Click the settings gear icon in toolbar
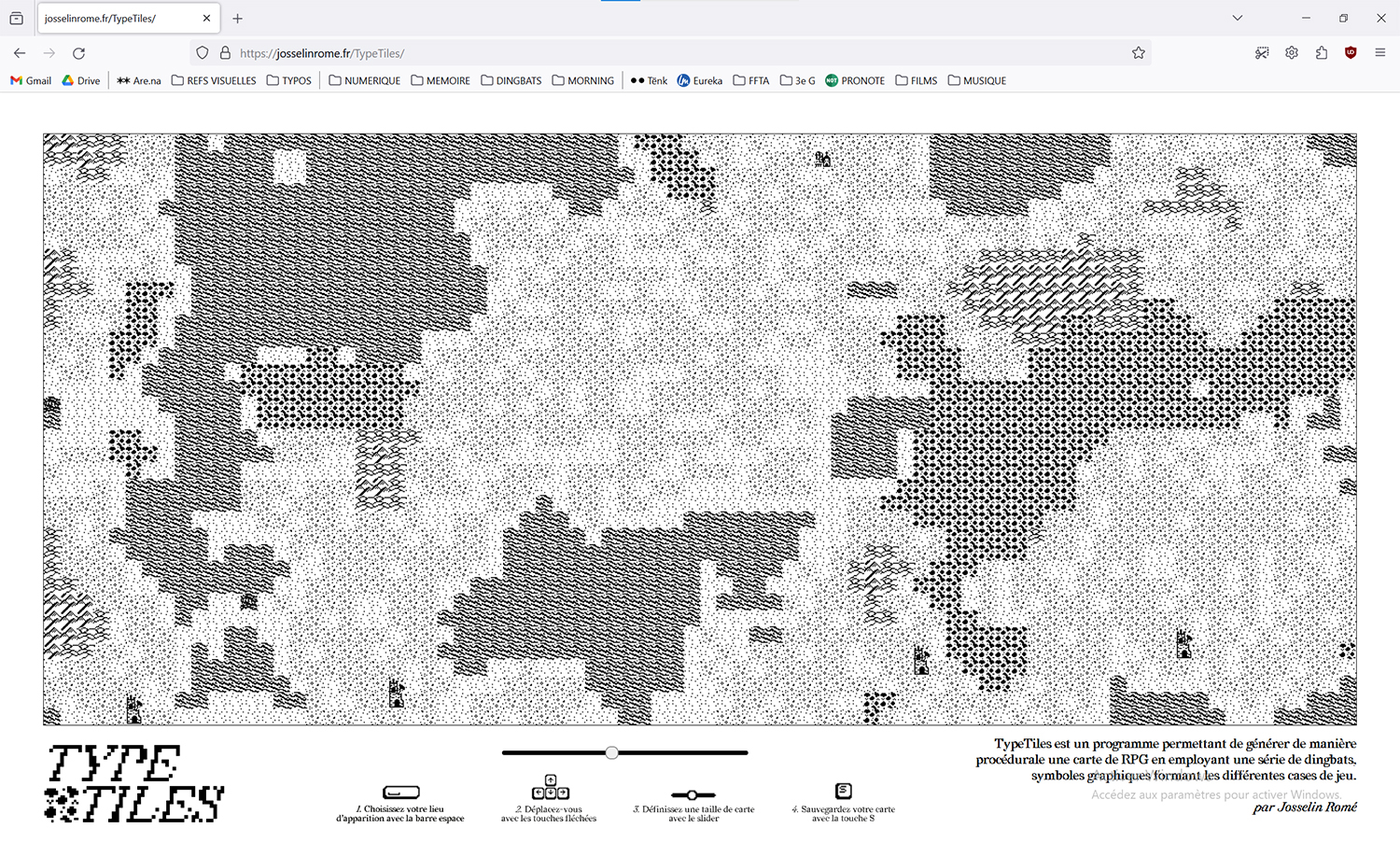1400x842 pixels. (x=1292, y=53)
